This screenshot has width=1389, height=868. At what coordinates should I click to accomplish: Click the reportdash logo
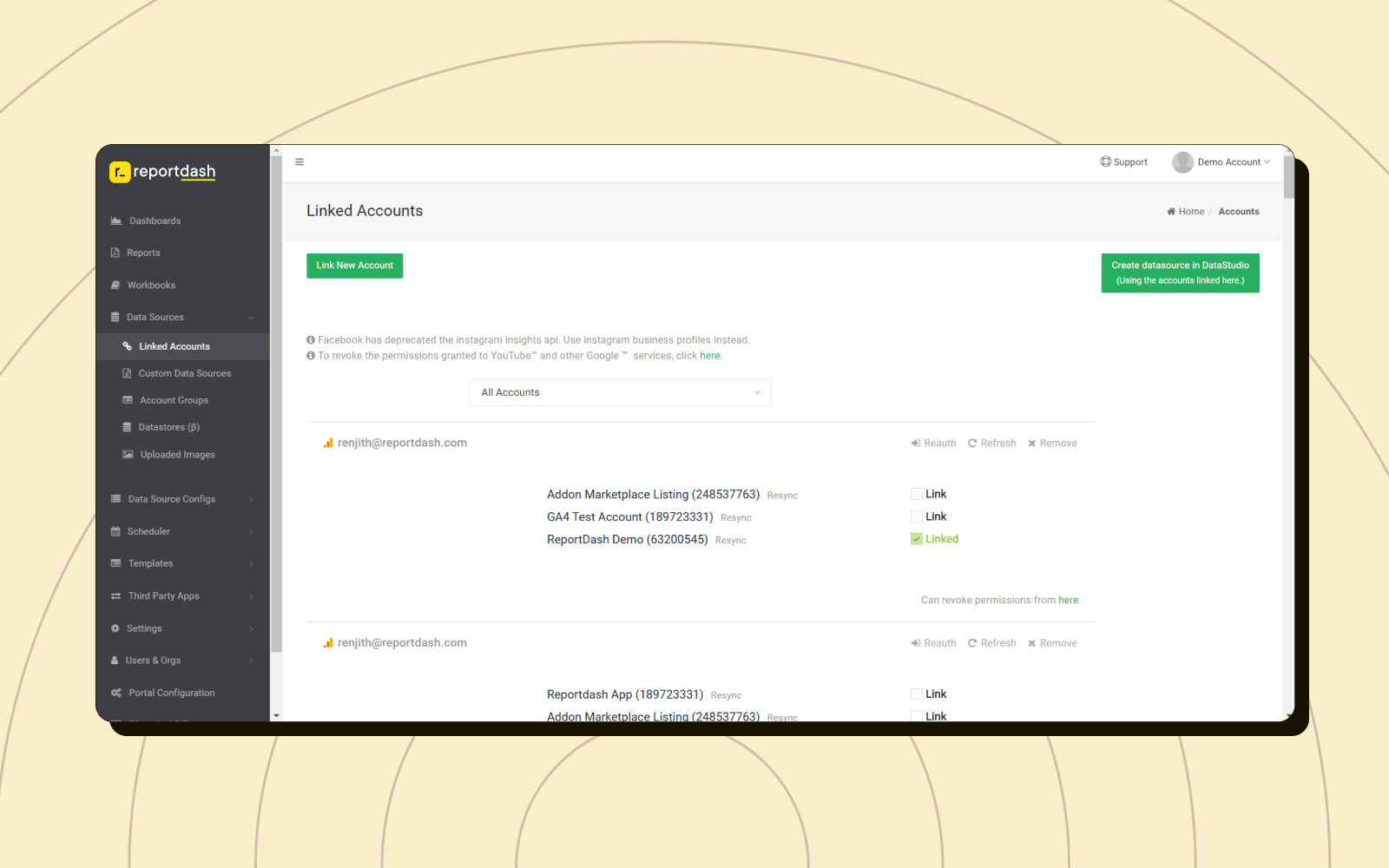click(163, 171)
